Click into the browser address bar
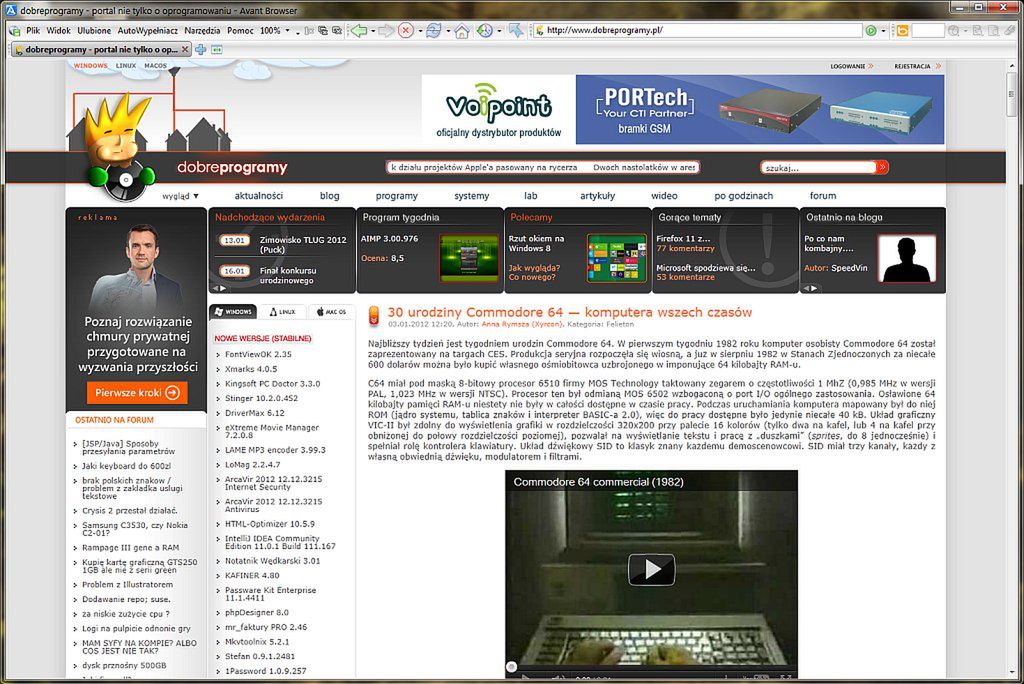 tap(697, 30)
